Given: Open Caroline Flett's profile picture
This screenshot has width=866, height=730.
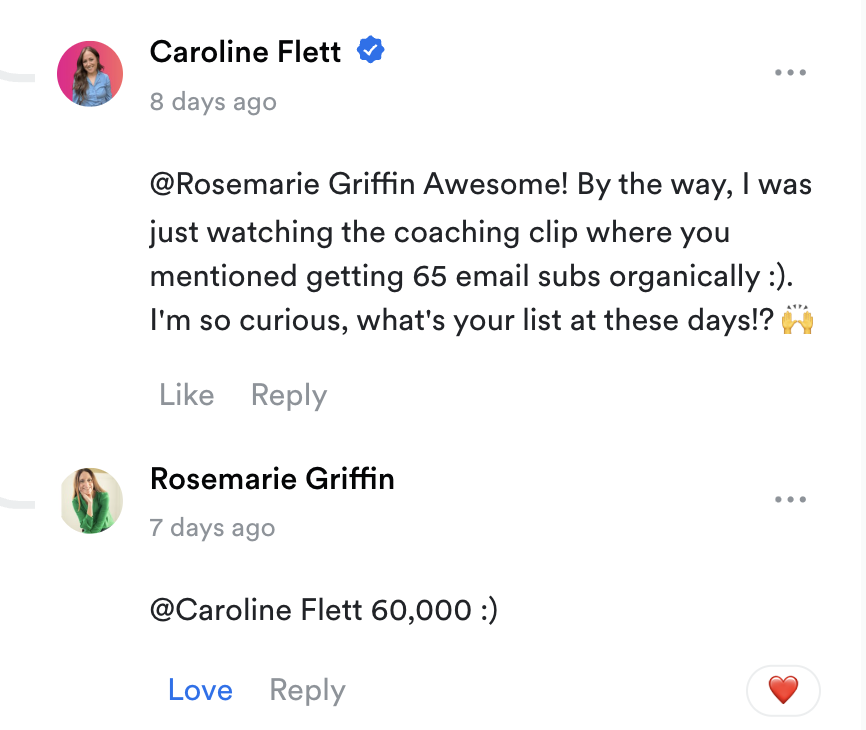Looking at the screenshot, I should [x=90, y=74].
